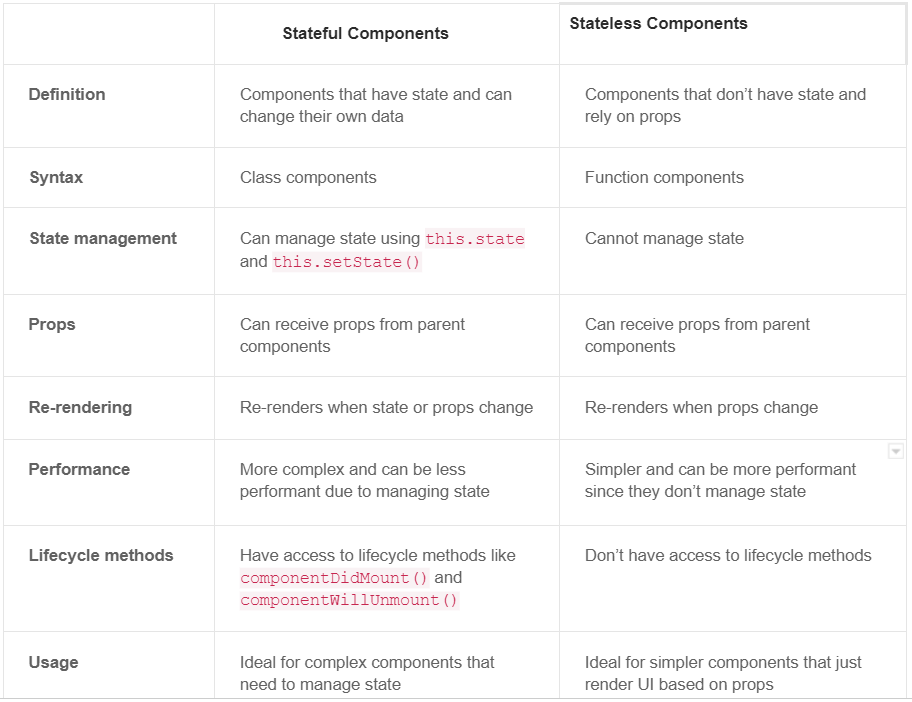Select the Re-rendering row label
Screen dimensions: 912x702
(x=80, y=408)
